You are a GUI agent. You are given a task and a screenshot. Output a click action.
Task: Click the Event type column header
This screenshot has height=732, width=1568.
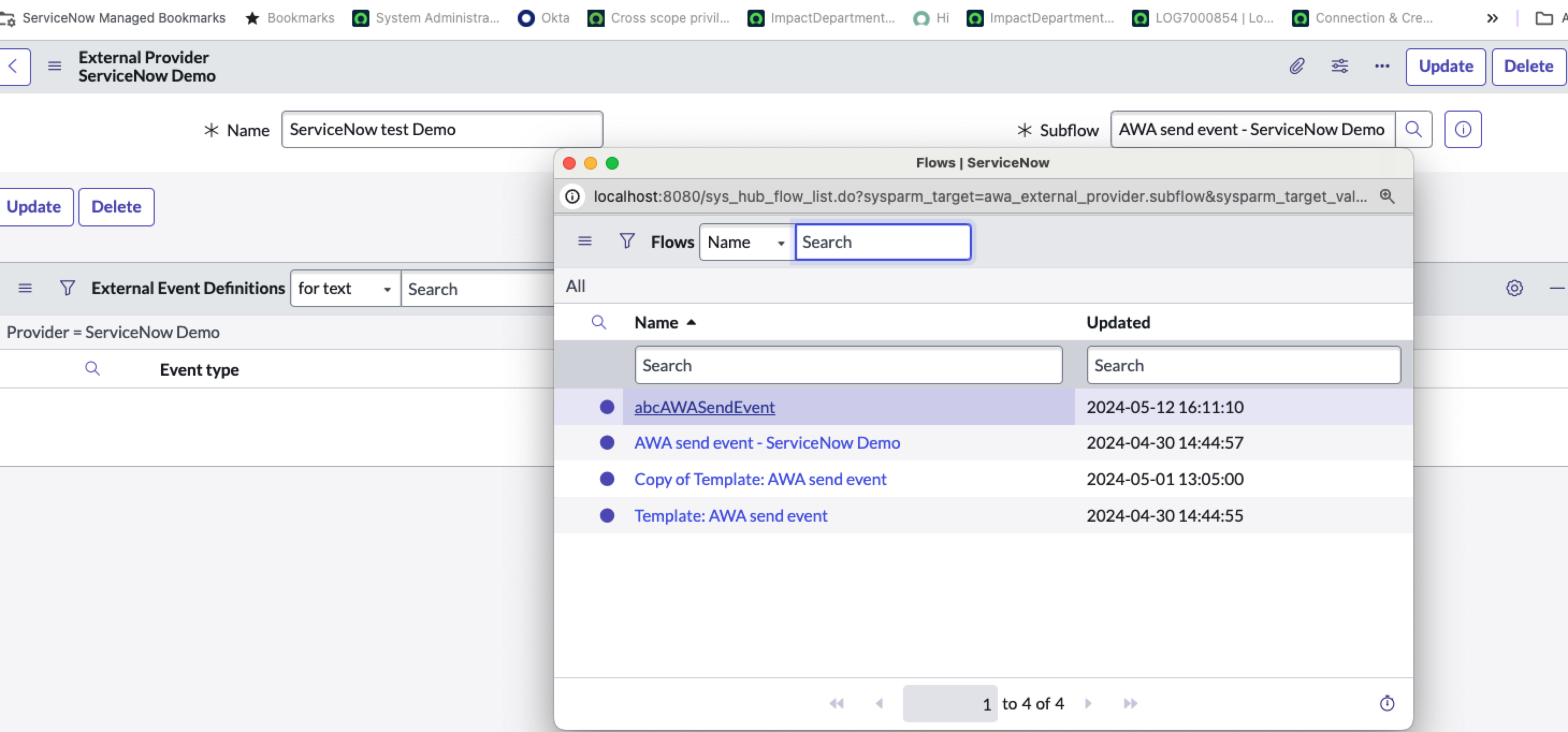click(x=199, y=369)
